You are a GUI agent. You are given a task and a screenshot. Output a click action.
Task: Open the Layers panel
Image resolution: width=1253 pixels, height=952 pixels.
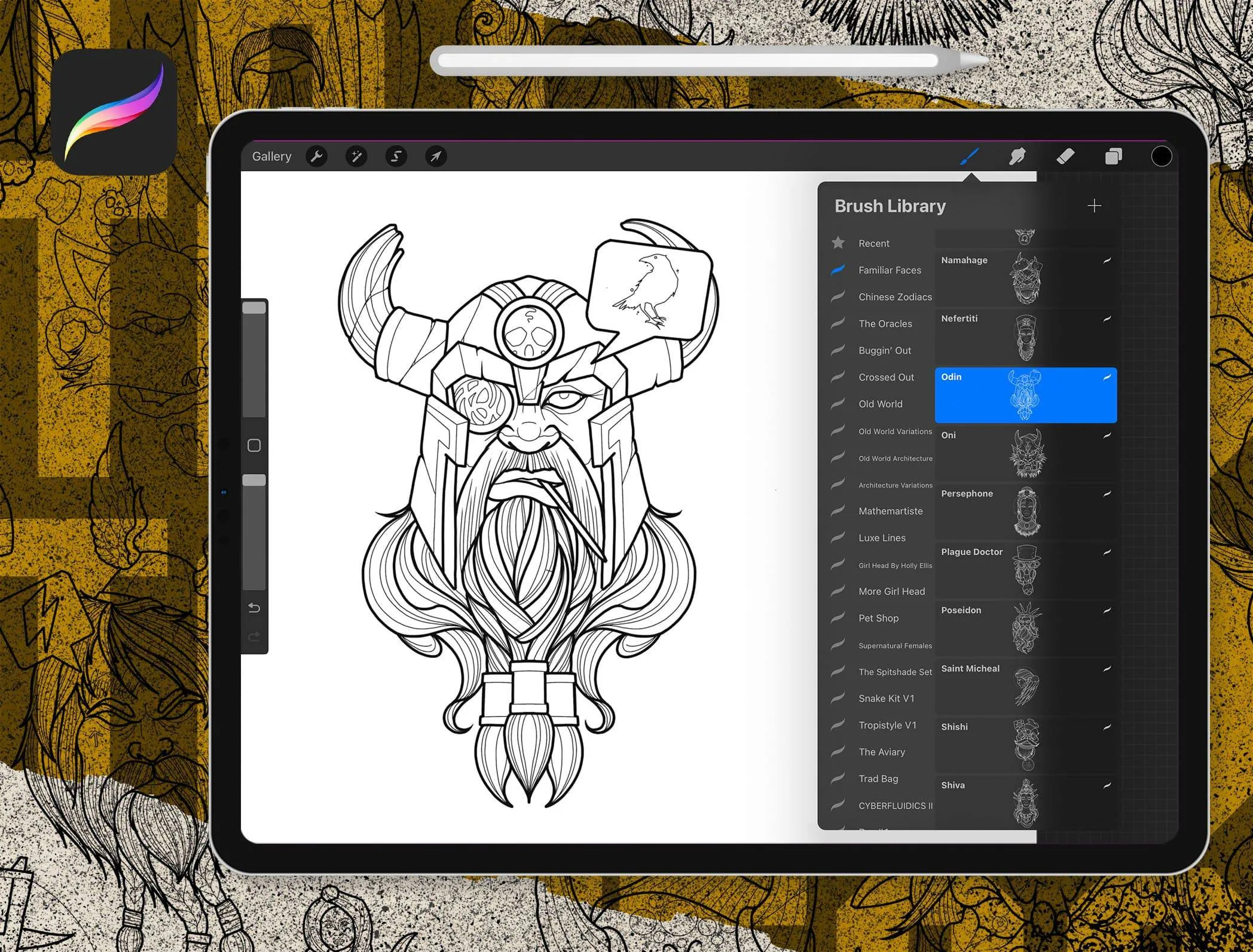click(1114, 156)
